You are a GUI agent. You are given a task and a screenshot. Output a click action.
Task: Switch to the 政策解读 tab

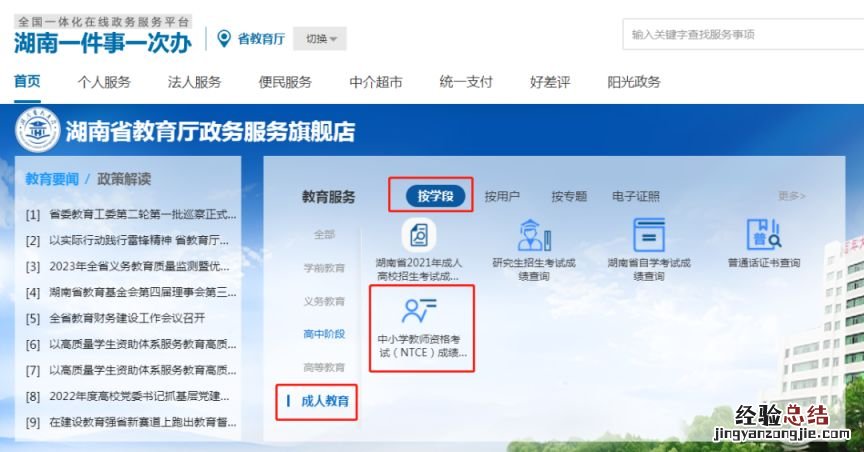124,179
